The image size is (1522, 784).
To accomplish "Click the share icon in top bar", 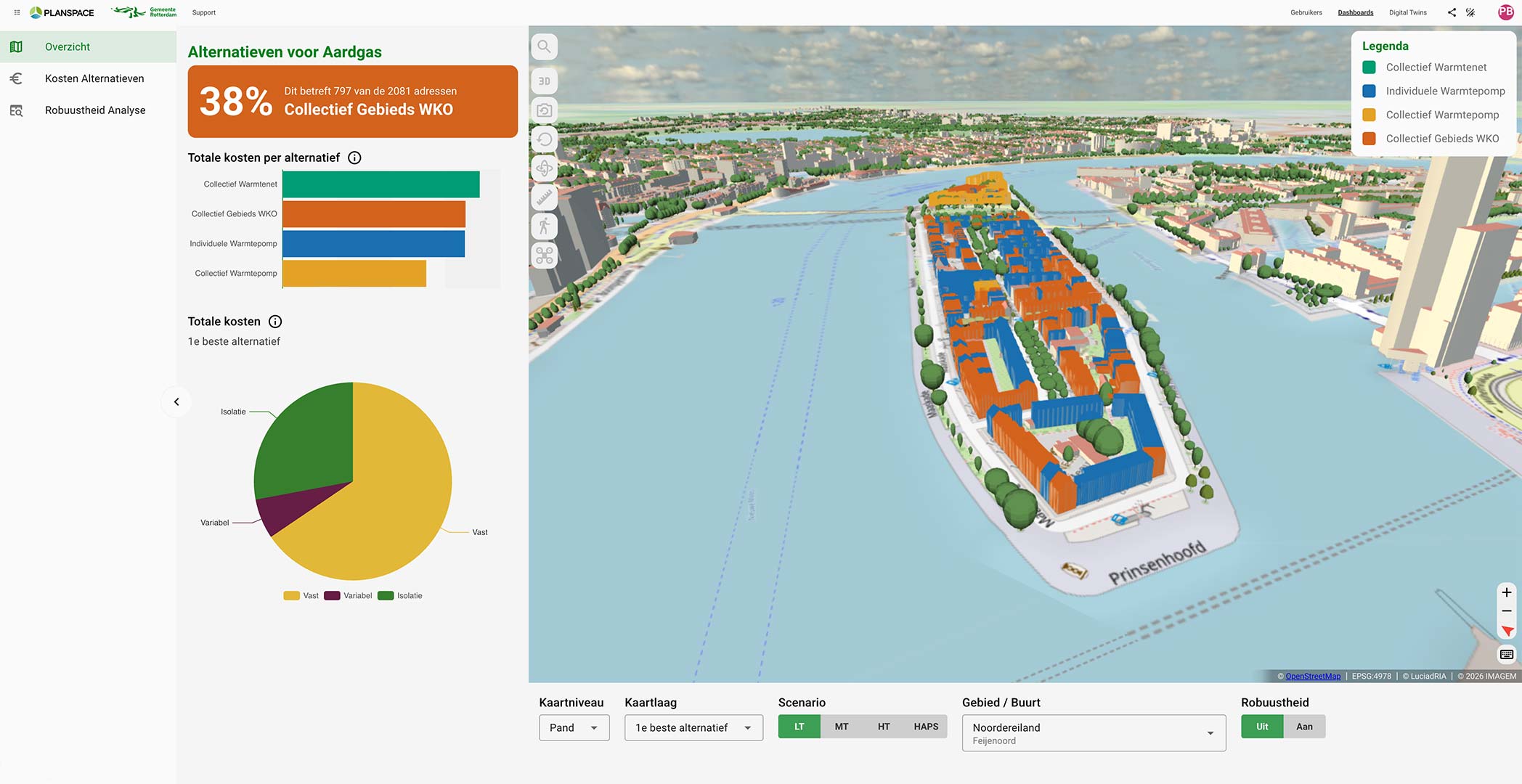I will 1452,12.
